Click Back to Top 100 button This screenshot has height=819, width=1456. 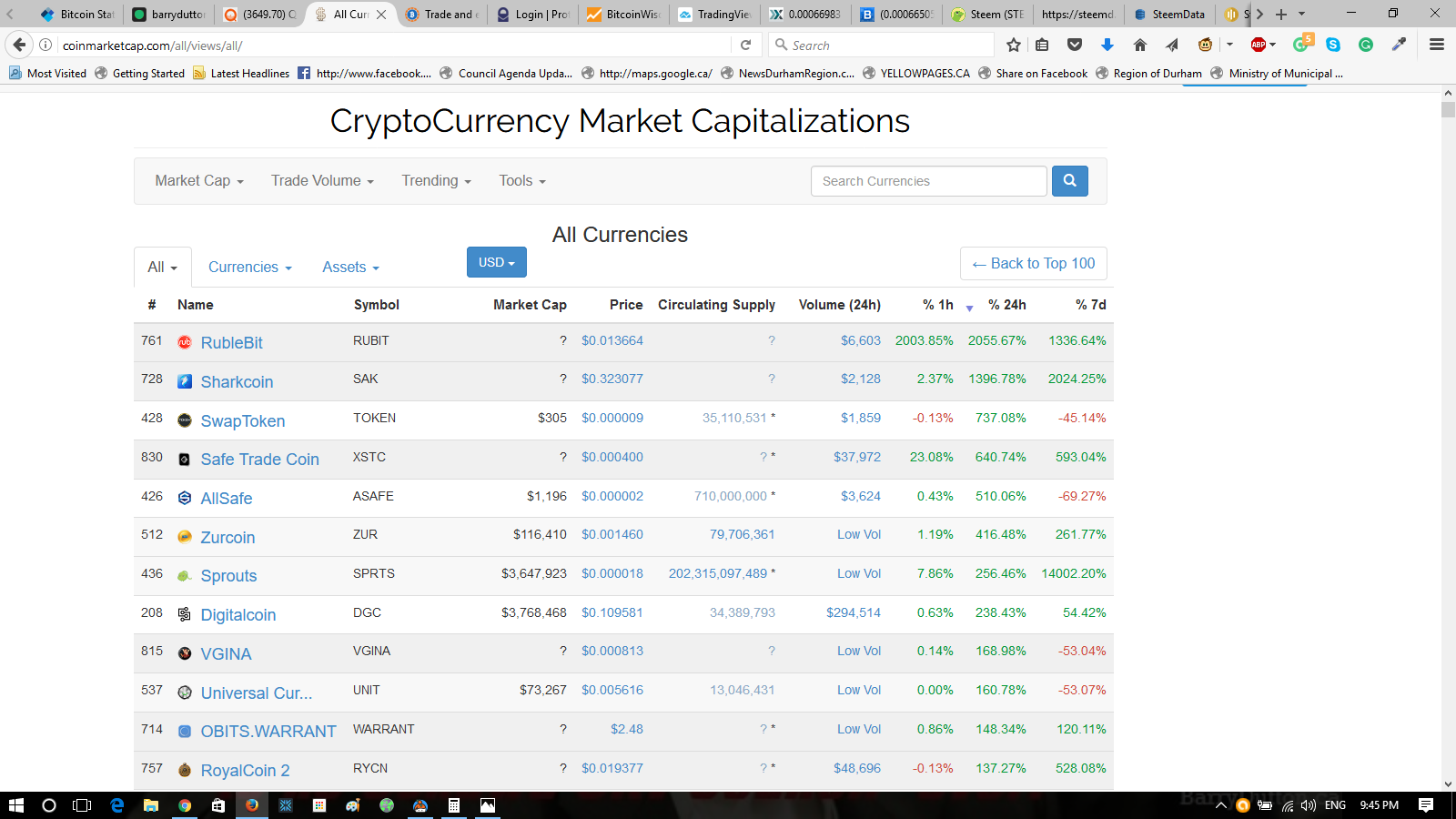pyautogui.click(x=1034, y=263)
